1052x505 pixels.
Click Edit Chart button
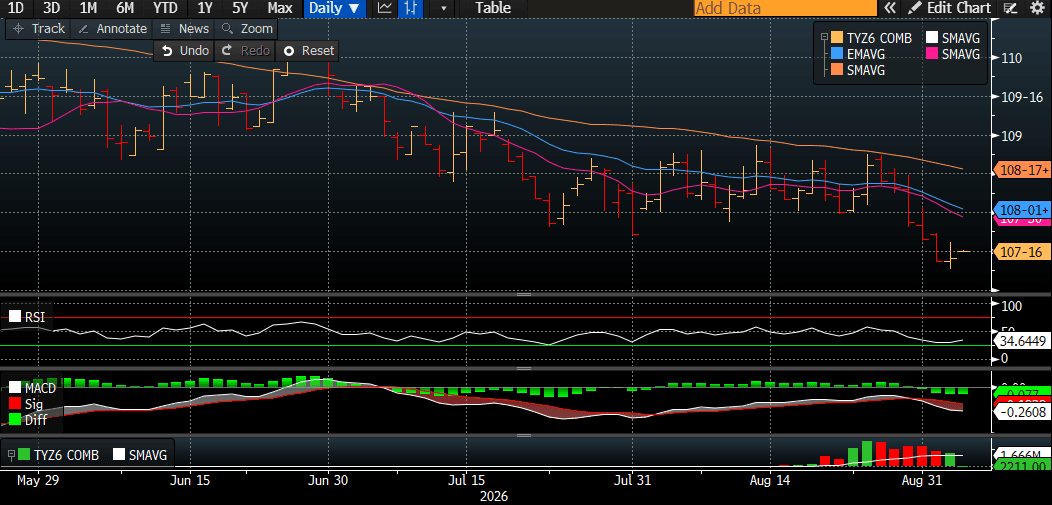click(x=950, y=8)
